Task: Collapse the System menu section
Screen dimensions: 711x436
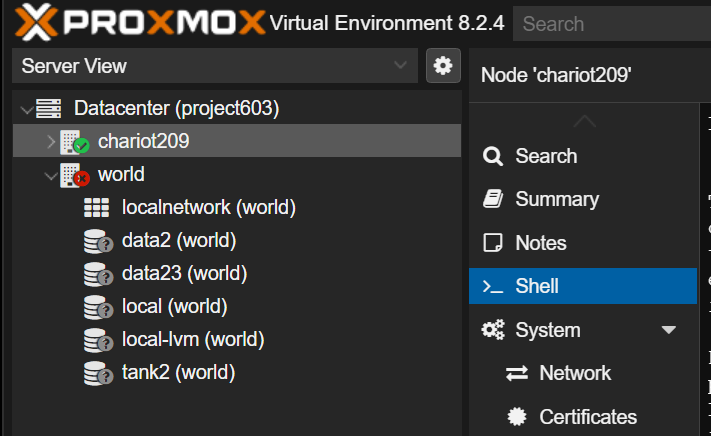Action: tap(669, 330)
